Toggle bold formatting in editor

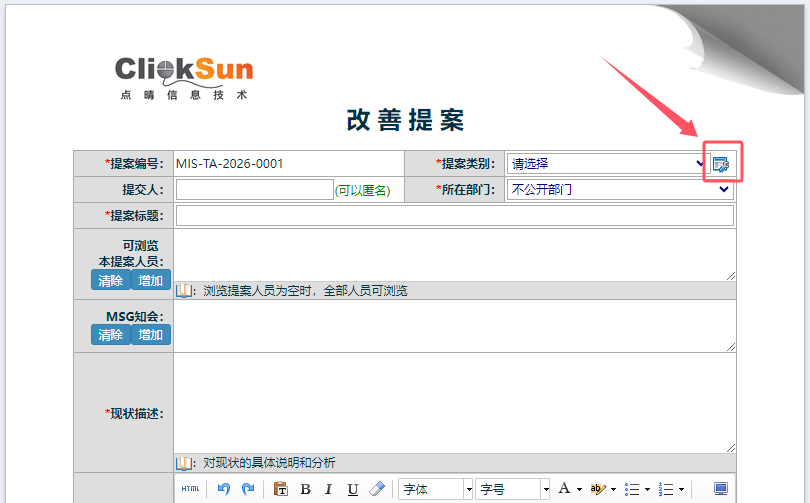point(305,489)
